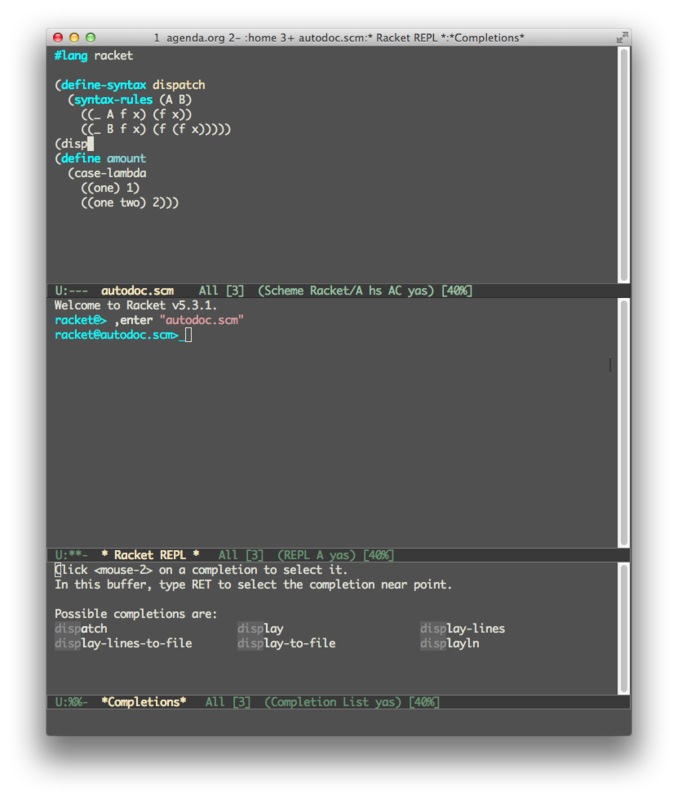Click the autodoc.scm buffer scrollbar

(x=623, y=165)
